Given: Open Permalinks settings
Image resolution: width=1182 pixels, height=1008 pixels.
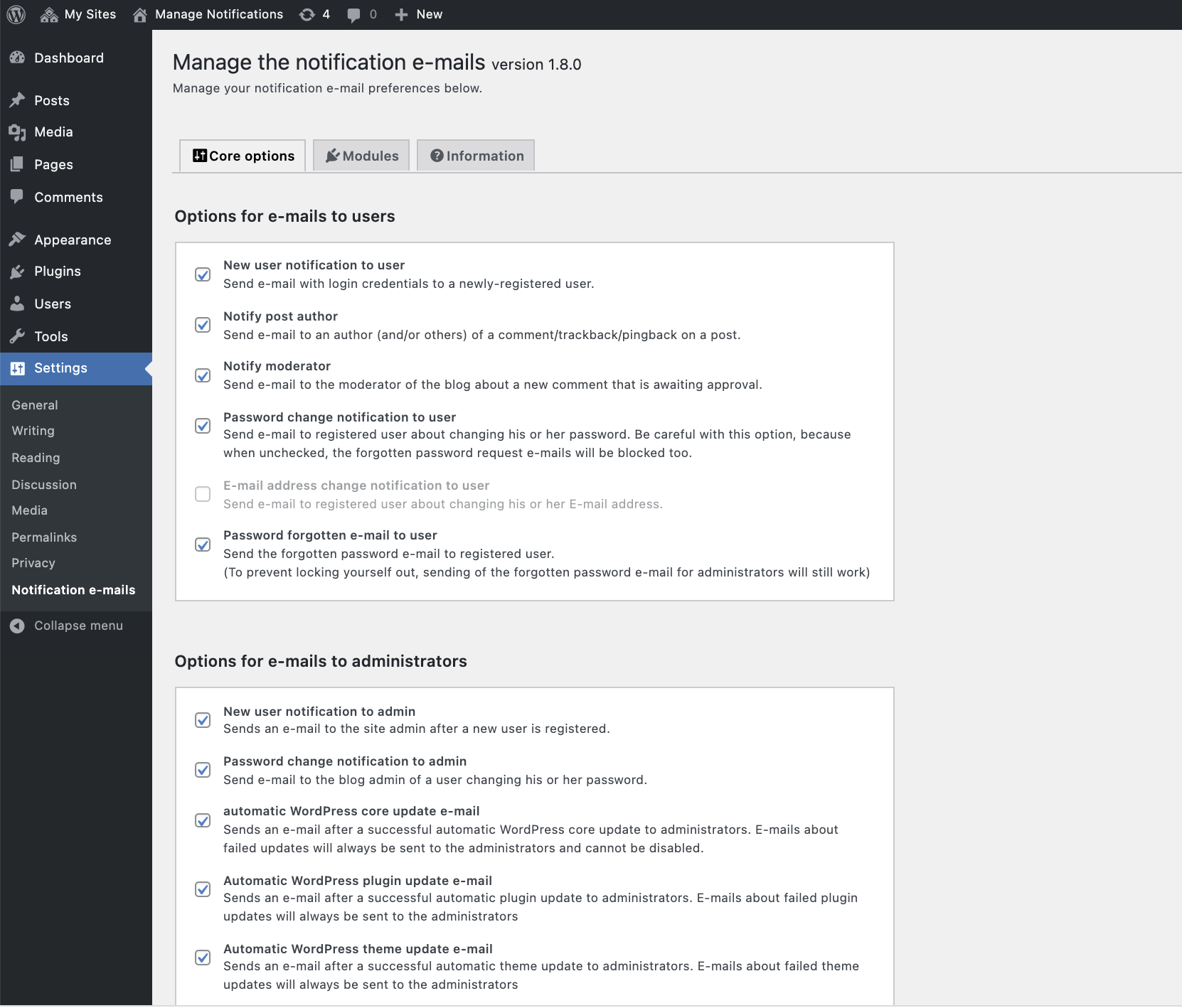Looking at the screenshot, I should 43,537.
